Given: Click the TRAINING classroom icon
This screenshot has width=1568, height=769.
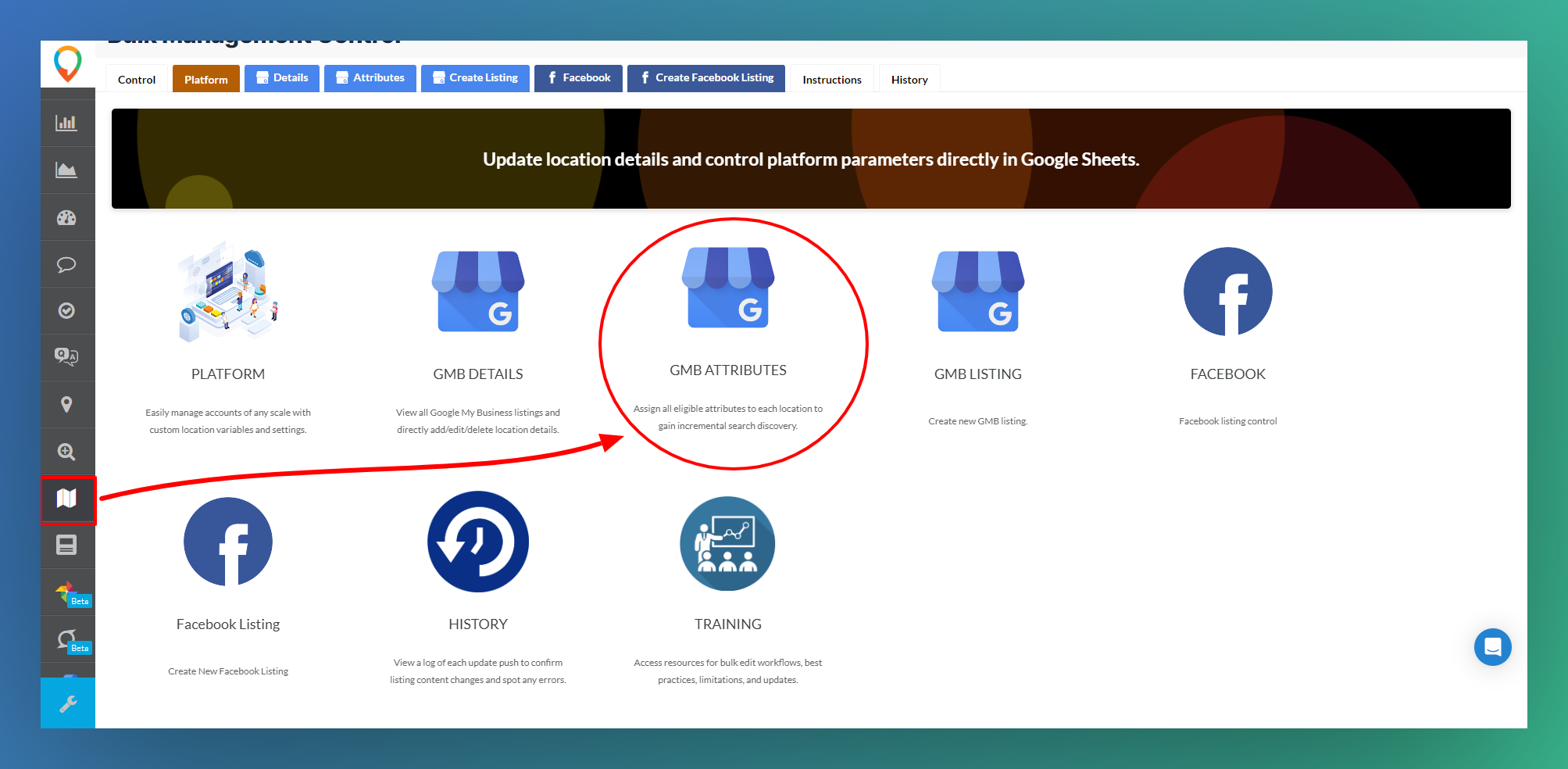Looking at the screenshot, I should [728, 543].
